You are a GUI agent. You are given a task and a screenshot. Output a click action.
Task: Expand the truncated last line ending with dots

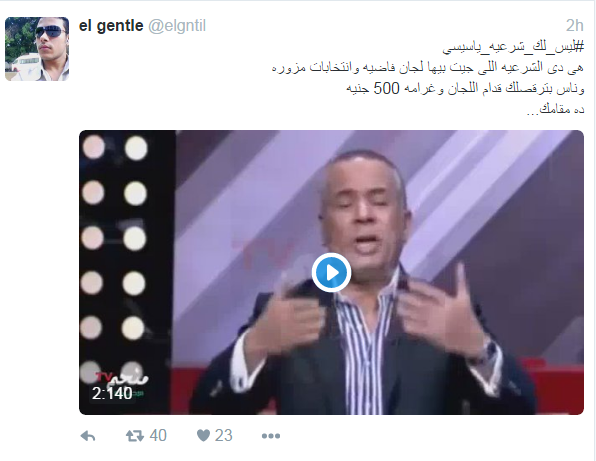(x=555, y=110)
